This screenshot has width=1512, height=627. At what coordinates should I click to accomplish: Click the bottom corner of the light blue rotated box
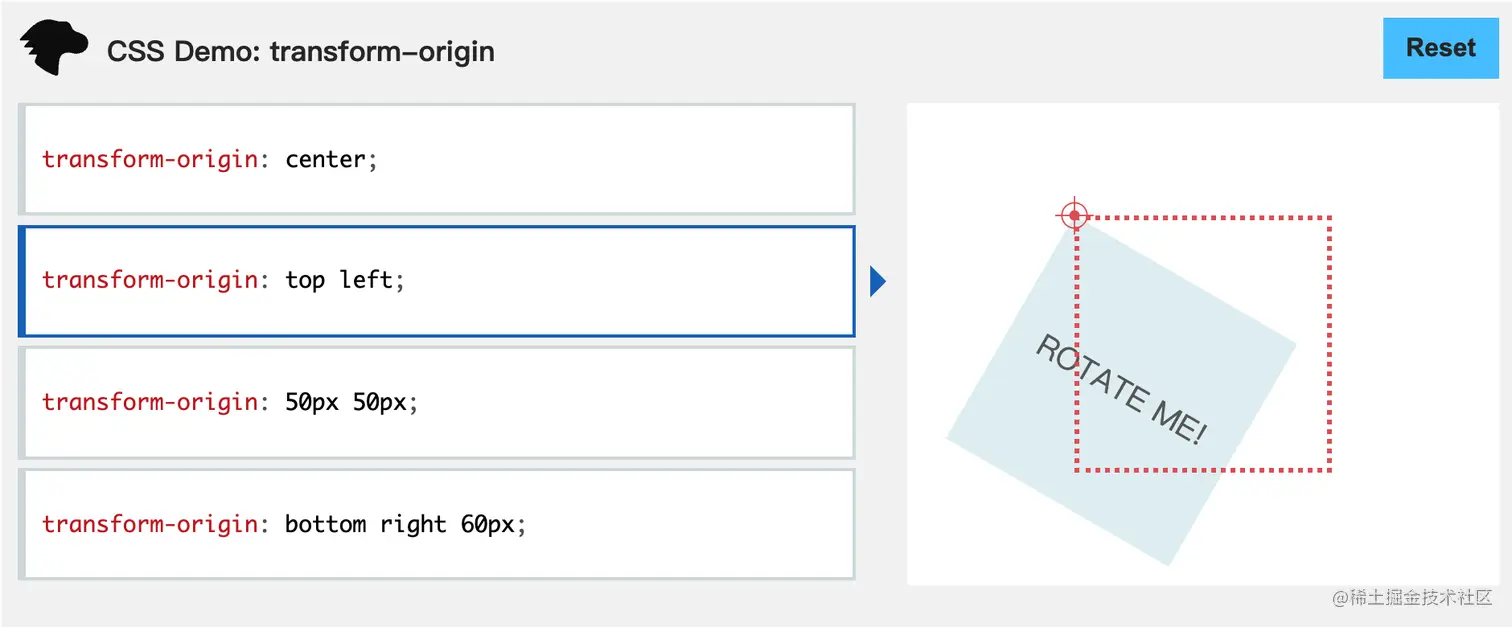pos(1169,562)
